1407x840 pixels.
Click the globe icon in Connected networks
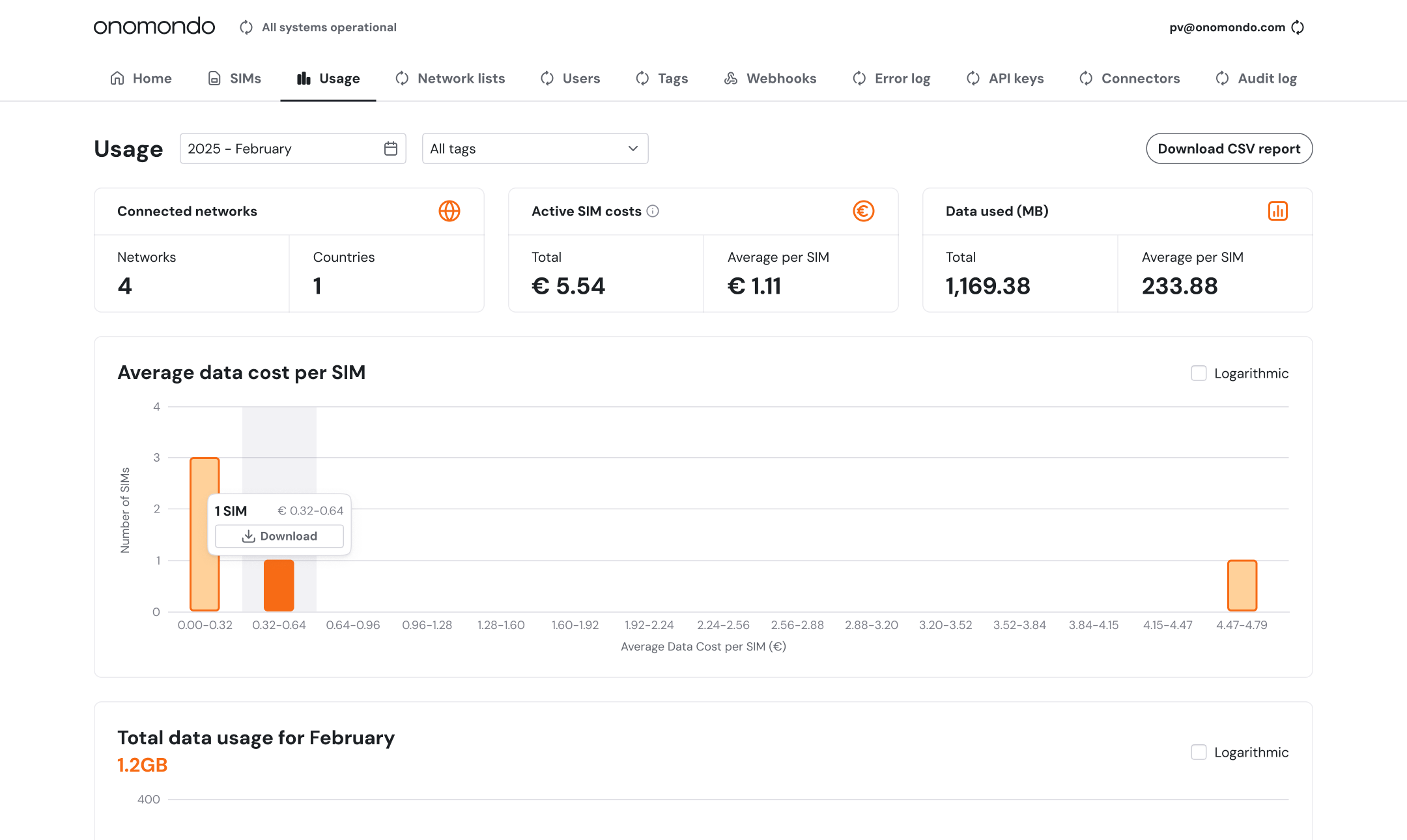coord(449,211)
